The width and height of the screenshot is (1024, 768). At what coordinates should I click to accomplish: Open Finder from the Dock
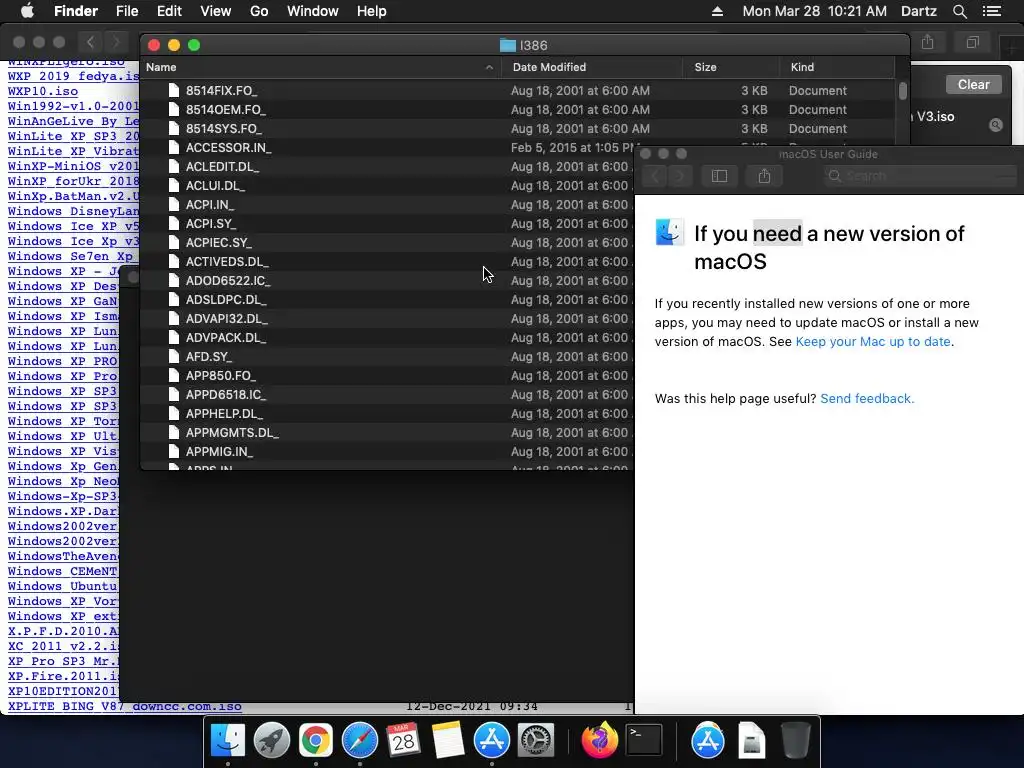pos(228,741)
